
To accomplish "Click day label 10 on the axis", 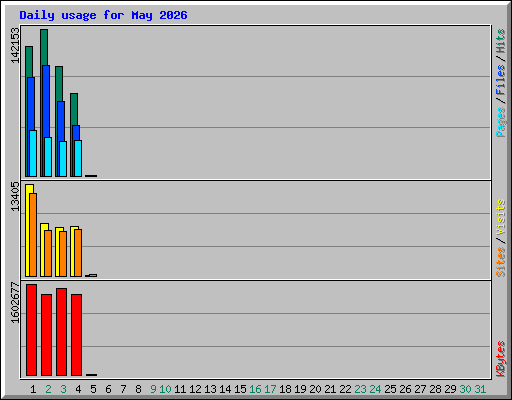I will click(x=165, y=389).
